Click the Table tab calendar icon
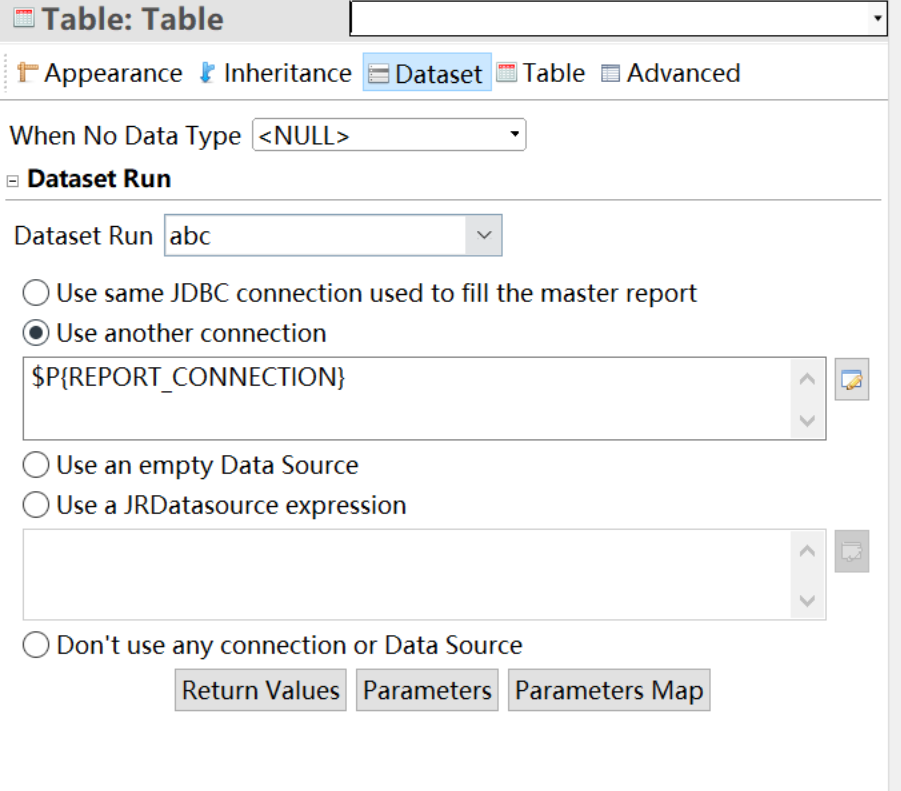Screen dimensions: 901x791 (506, 73)
